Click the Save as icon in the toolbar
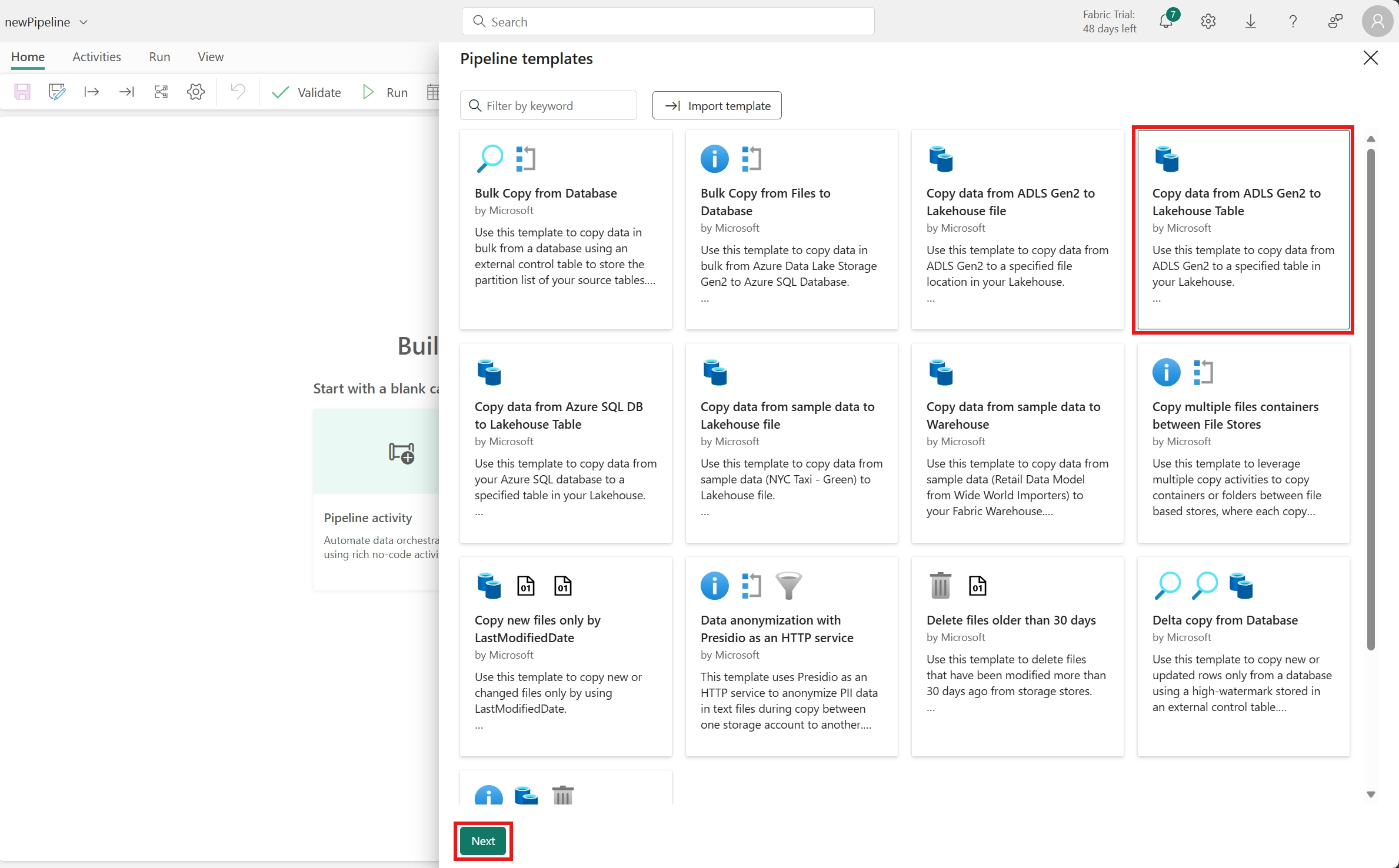Image resolution: width=1399 pixels, height=868 pixels. (56, 92)
